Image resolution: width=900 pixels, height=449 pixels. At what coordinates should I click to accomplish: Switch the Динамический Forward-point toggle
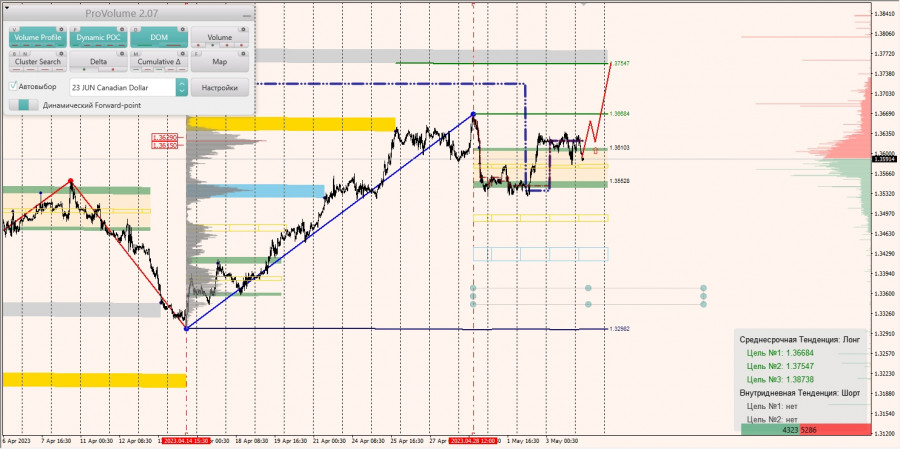[24, 105]
